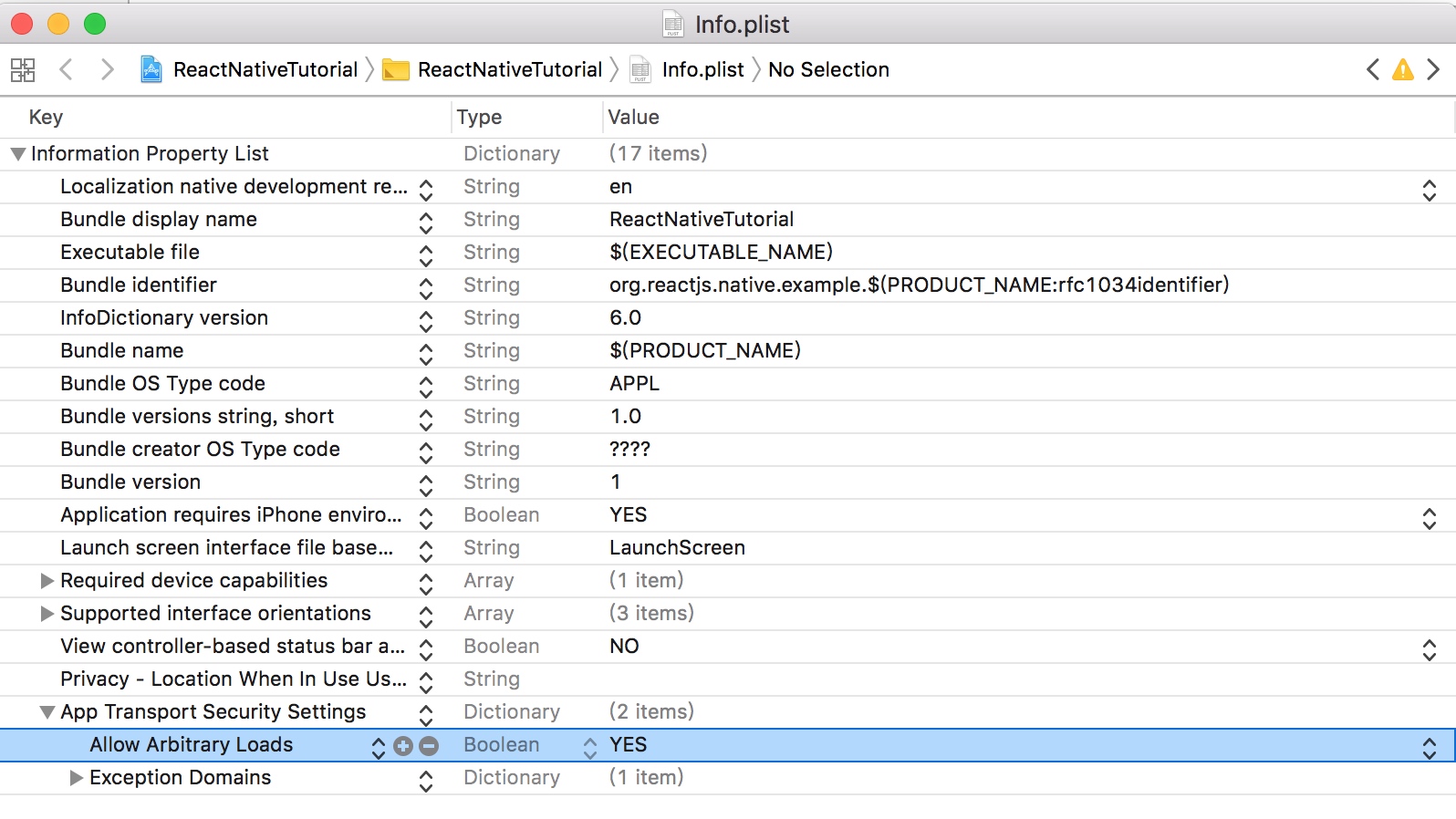Open key stepper for Executable file
Screen dimensions: 1456x819
[x=426, y=254]
